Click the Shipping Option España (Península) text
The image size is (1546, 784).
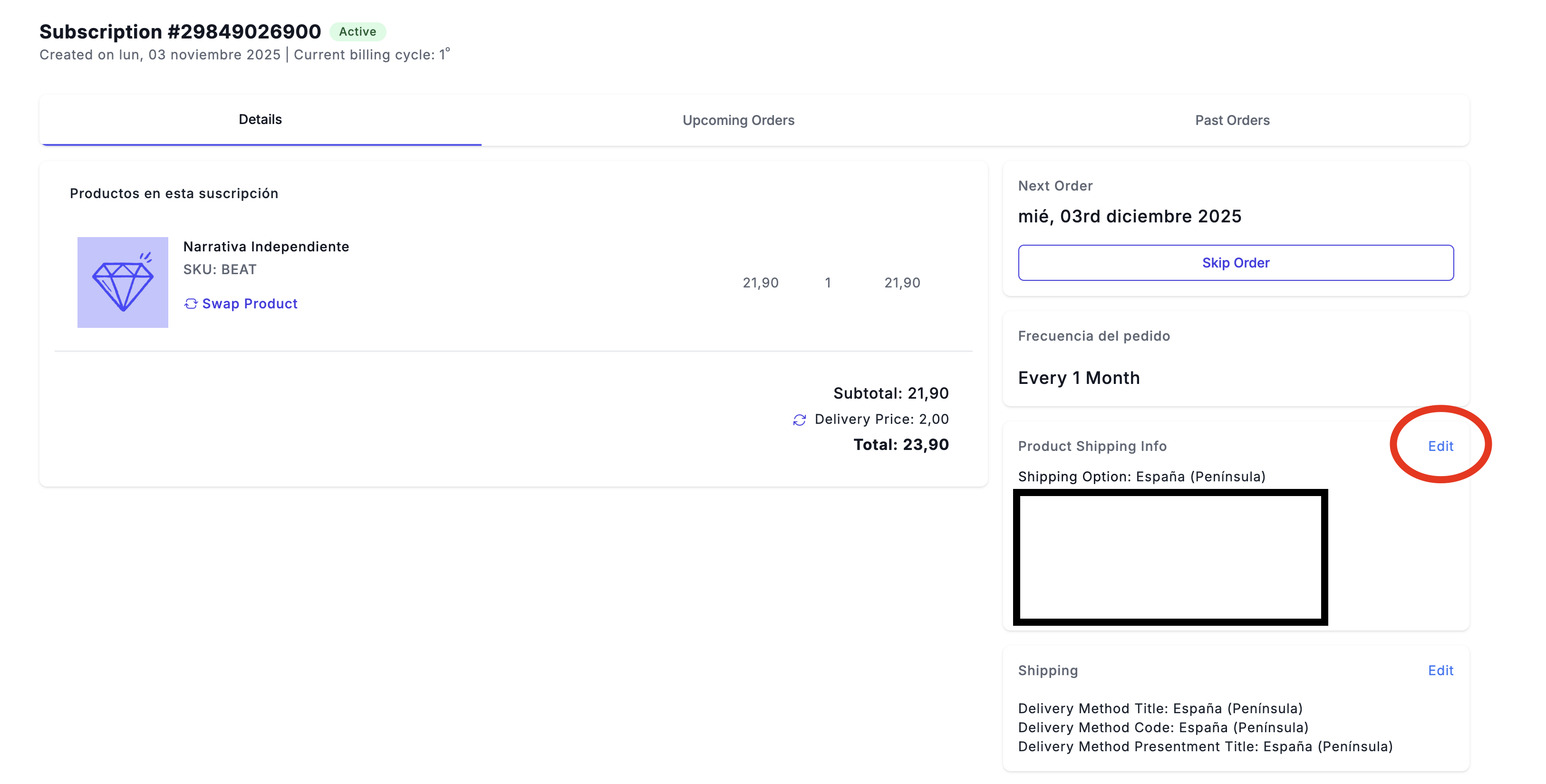(1141, 476)
